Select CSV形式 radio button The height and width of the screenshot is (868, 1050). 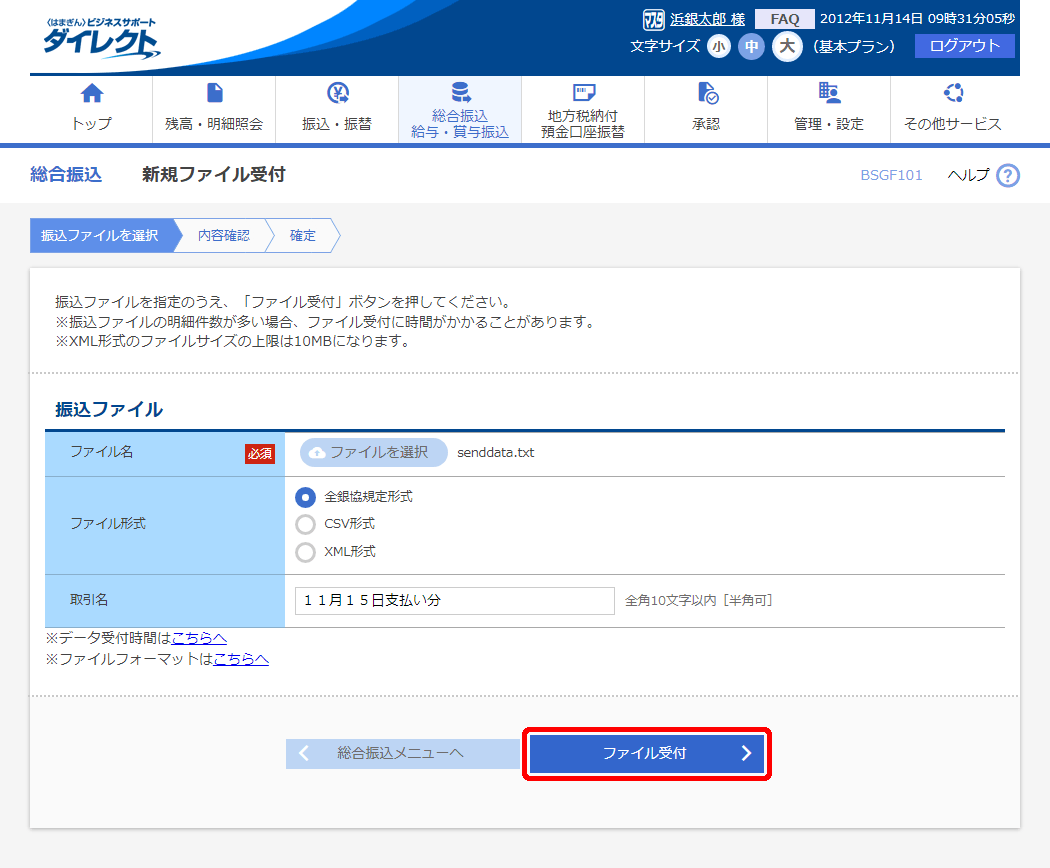click(306, 524)
